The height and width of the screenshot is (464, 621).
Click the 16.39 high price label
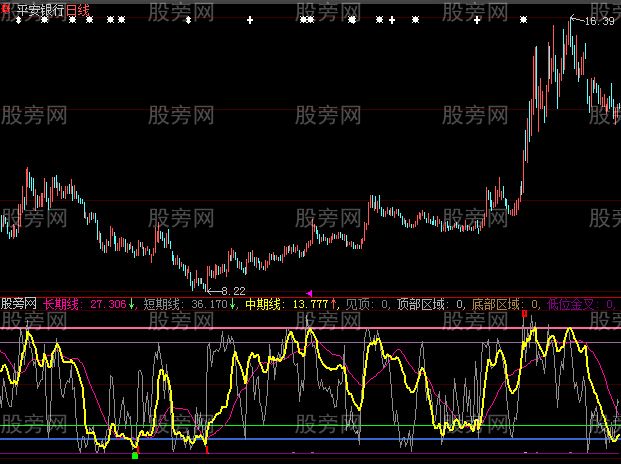[599, 21]
